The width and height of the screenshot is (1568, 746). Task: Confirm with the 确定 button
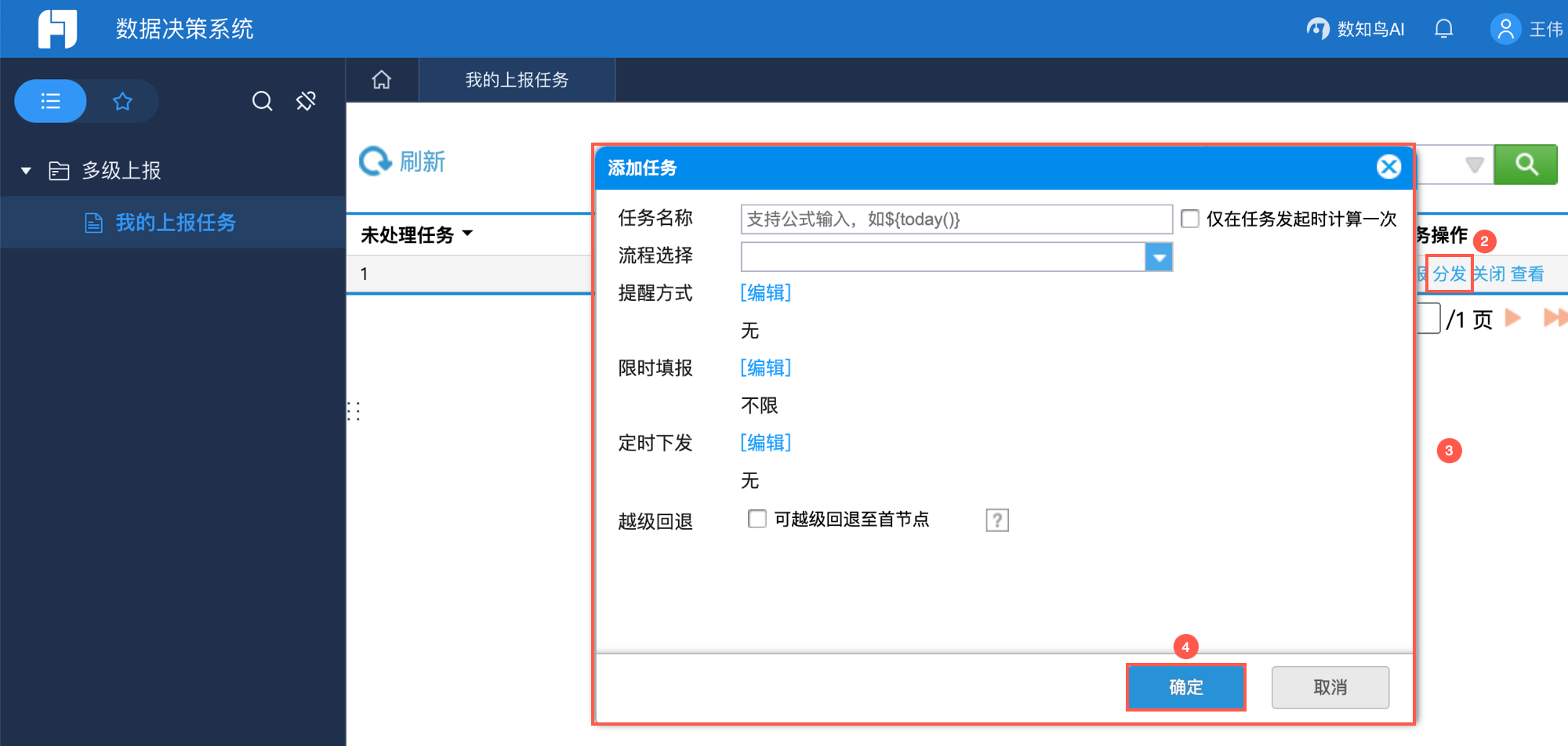pyautogui.click(x=1186, y=687)
